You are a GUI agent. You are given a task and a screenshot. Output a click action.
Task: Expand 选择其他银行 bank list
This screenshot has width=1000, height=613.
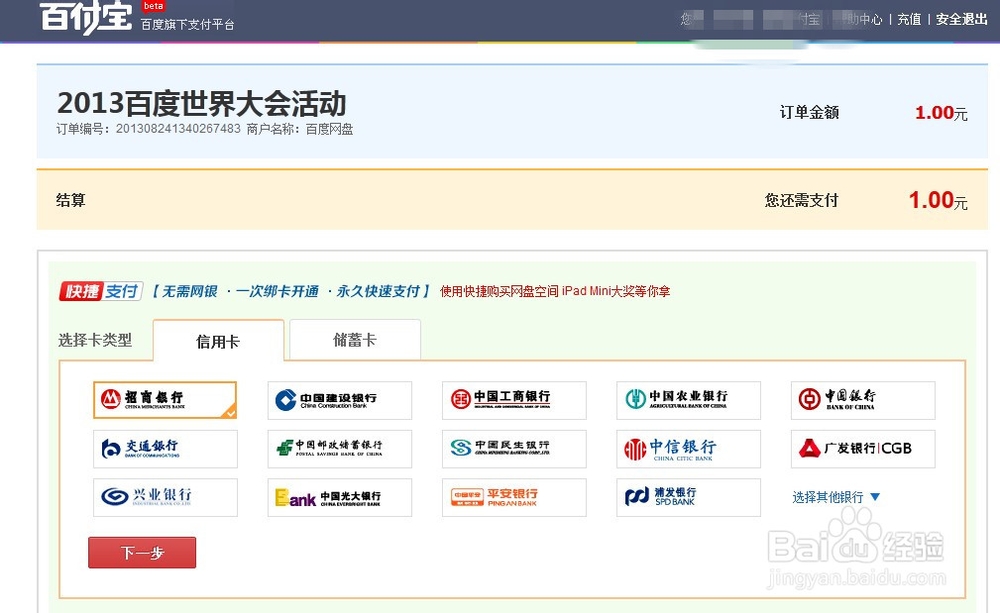835,497
